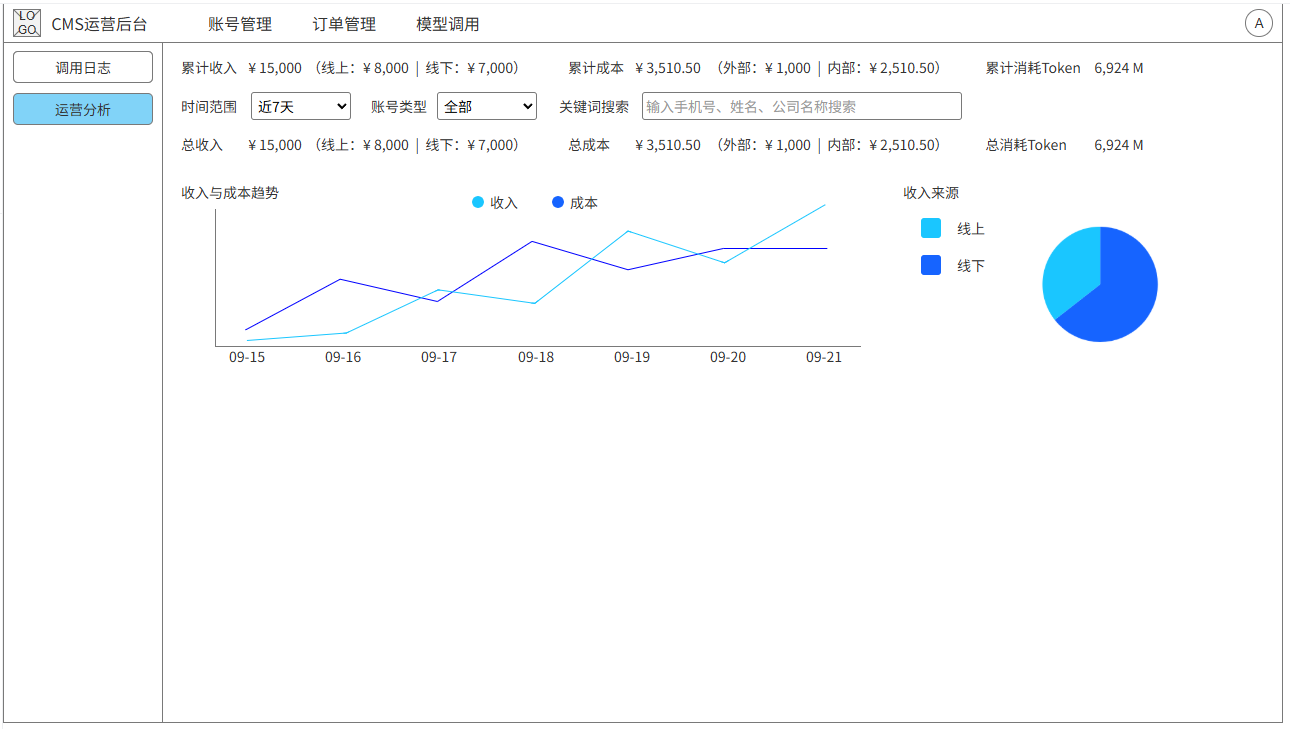1290x729 pixels.
Task: Select 运营分析 in the sidebar
Action: [83, 109]
